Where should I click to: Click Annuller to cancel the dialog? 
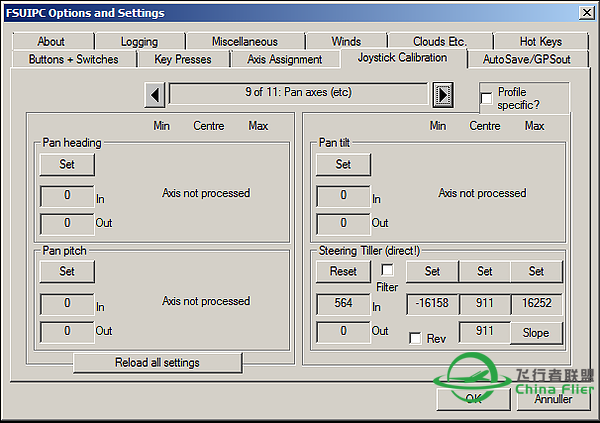[553, 398]
